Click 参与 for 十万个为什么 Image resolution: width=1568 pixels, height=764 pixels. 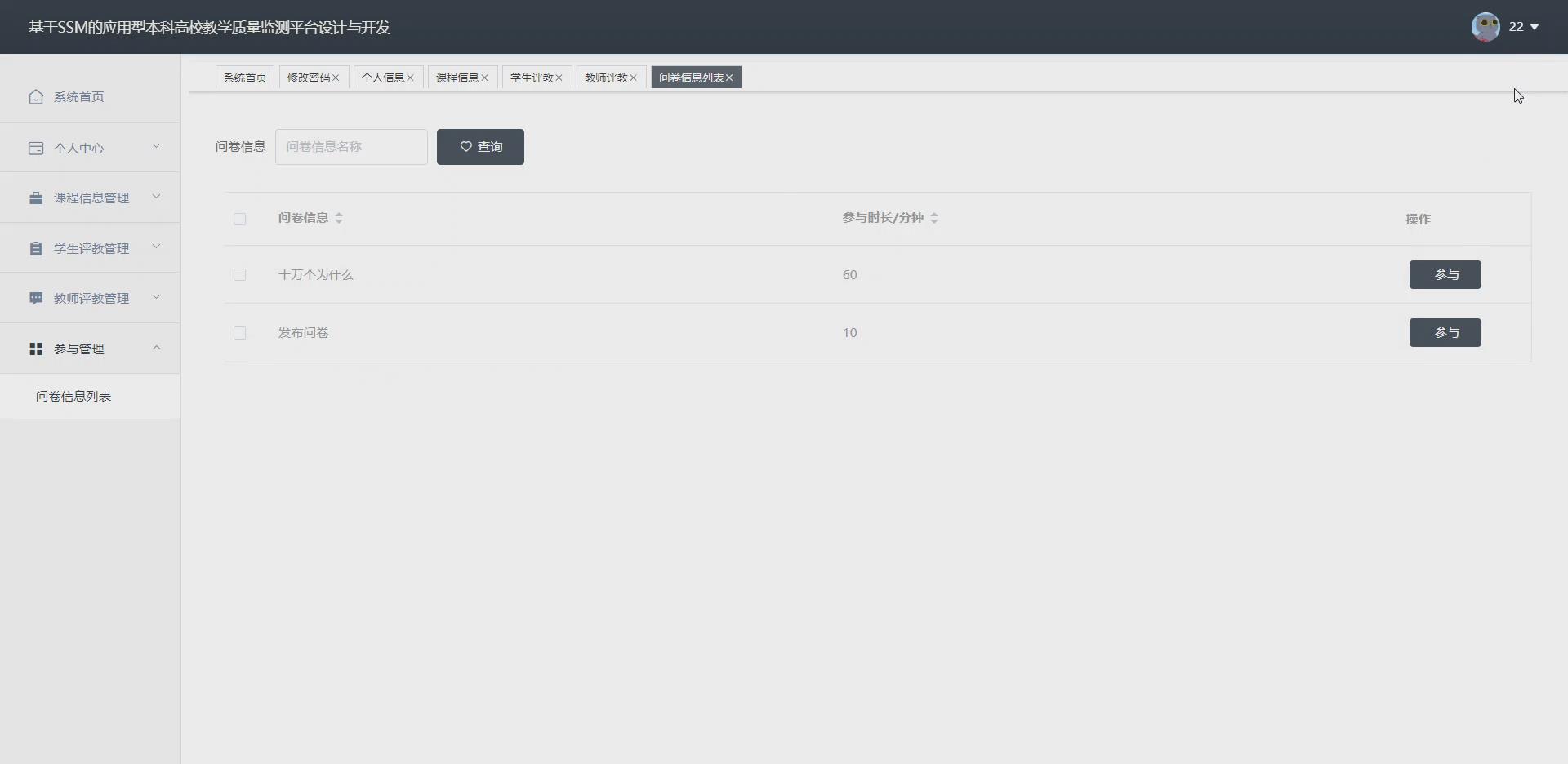point(1445,274)
